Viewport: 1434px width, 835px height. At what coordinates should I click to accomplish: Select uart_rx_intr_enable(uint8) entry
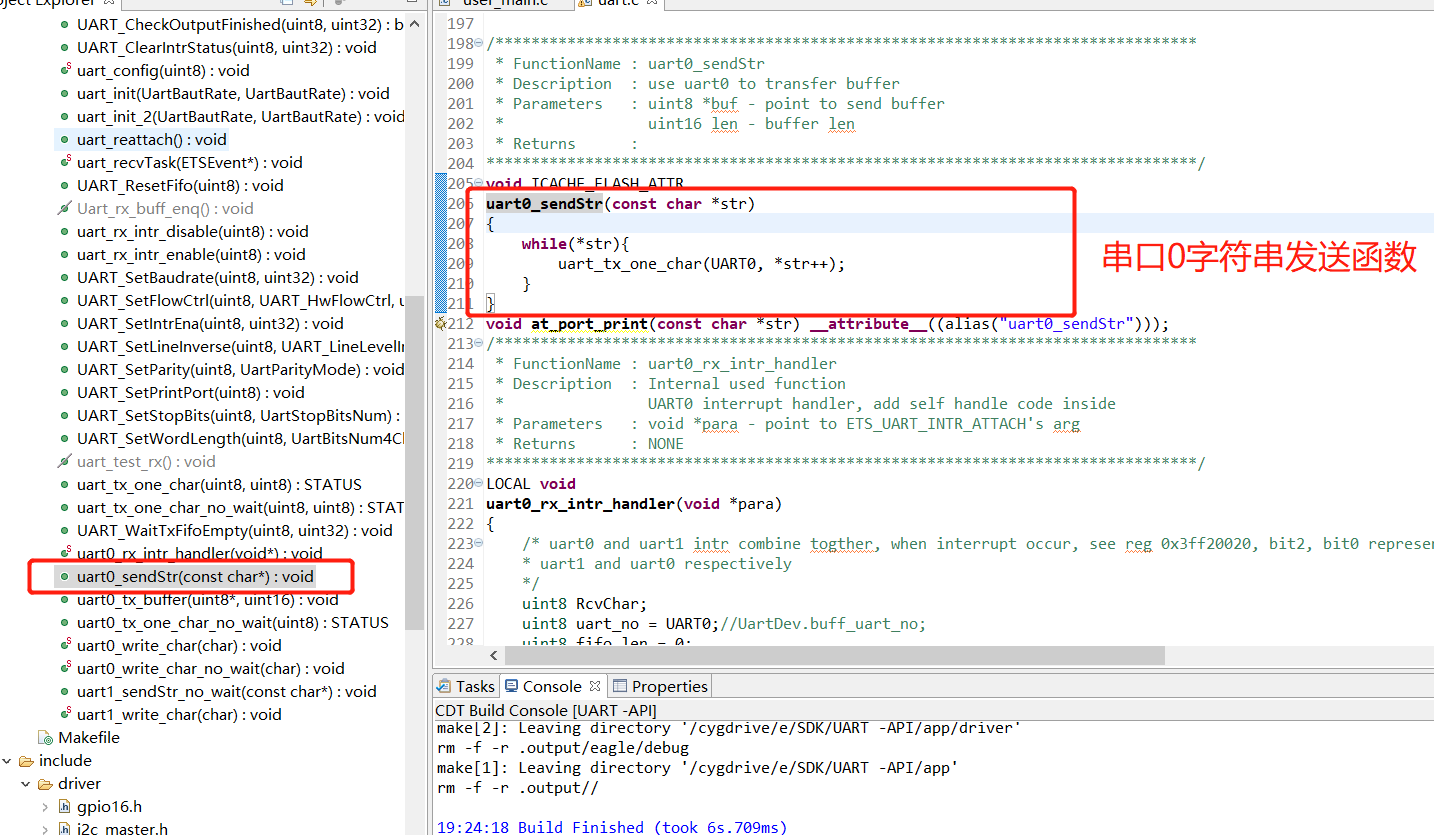(191, 254)
